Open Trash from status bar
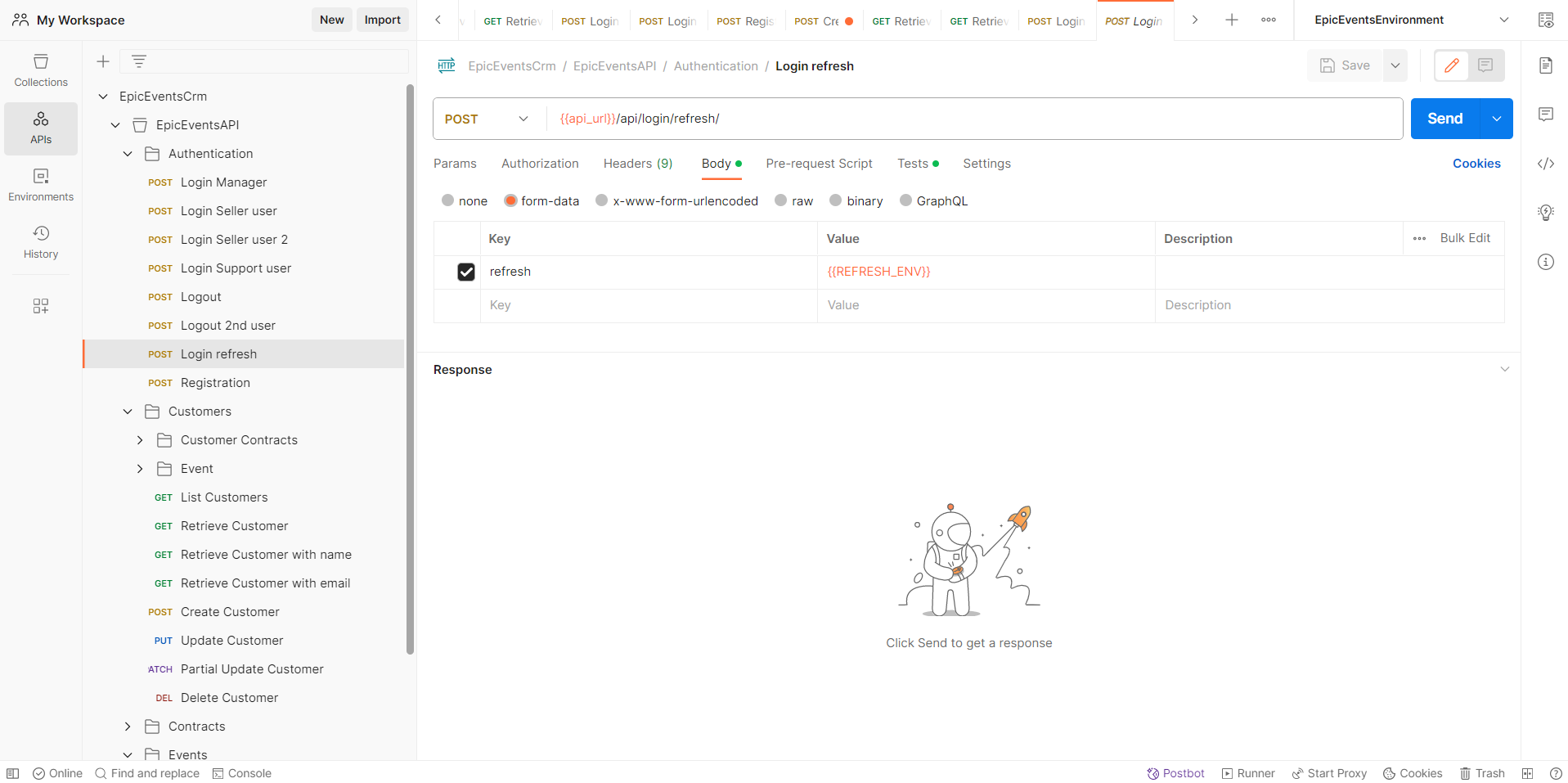Viewport: 1568px width, 783px height. point(1482,773)
